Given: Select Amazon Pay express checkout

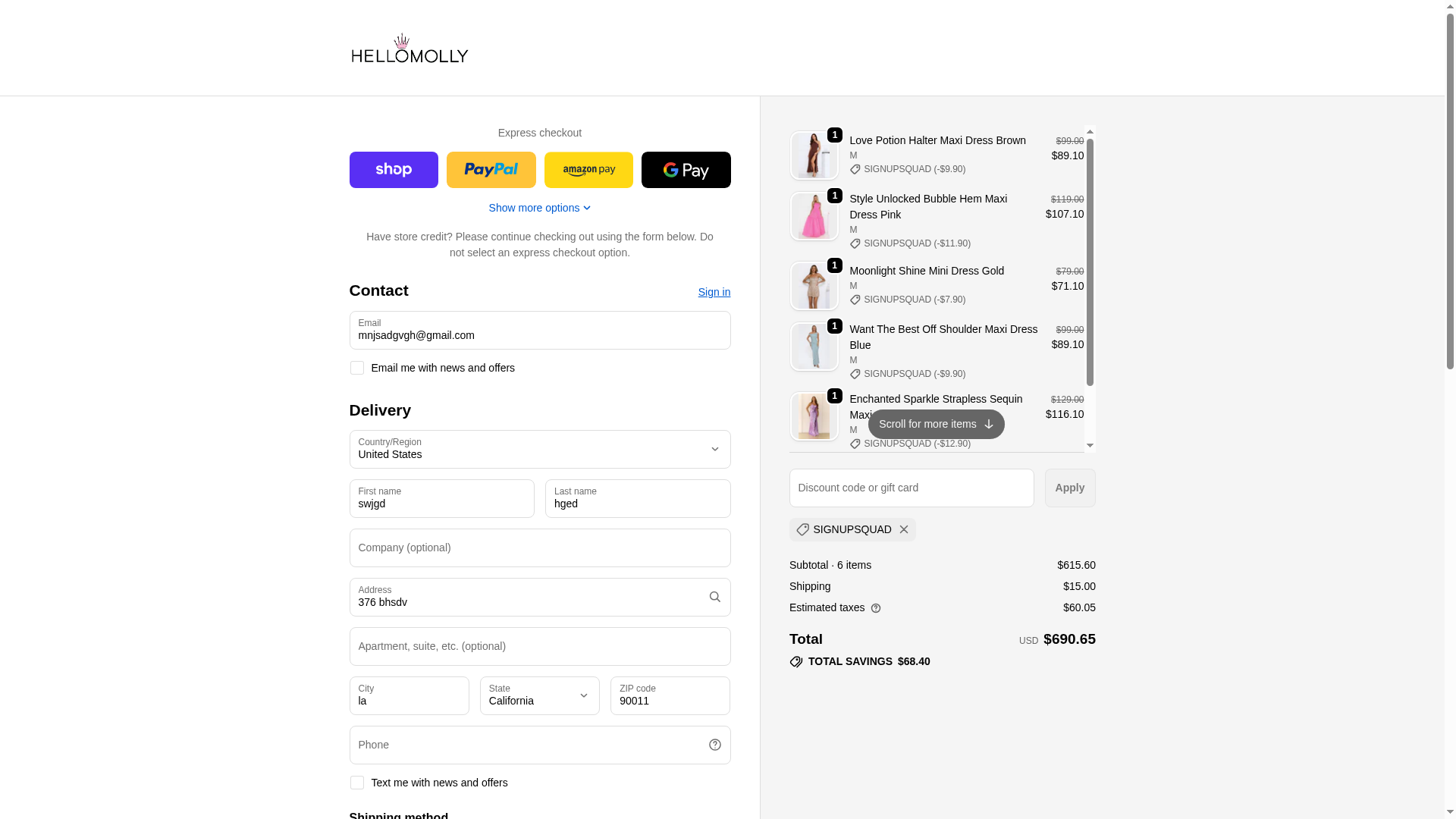Looking at the screenshot, I should [x=588, y=170].
